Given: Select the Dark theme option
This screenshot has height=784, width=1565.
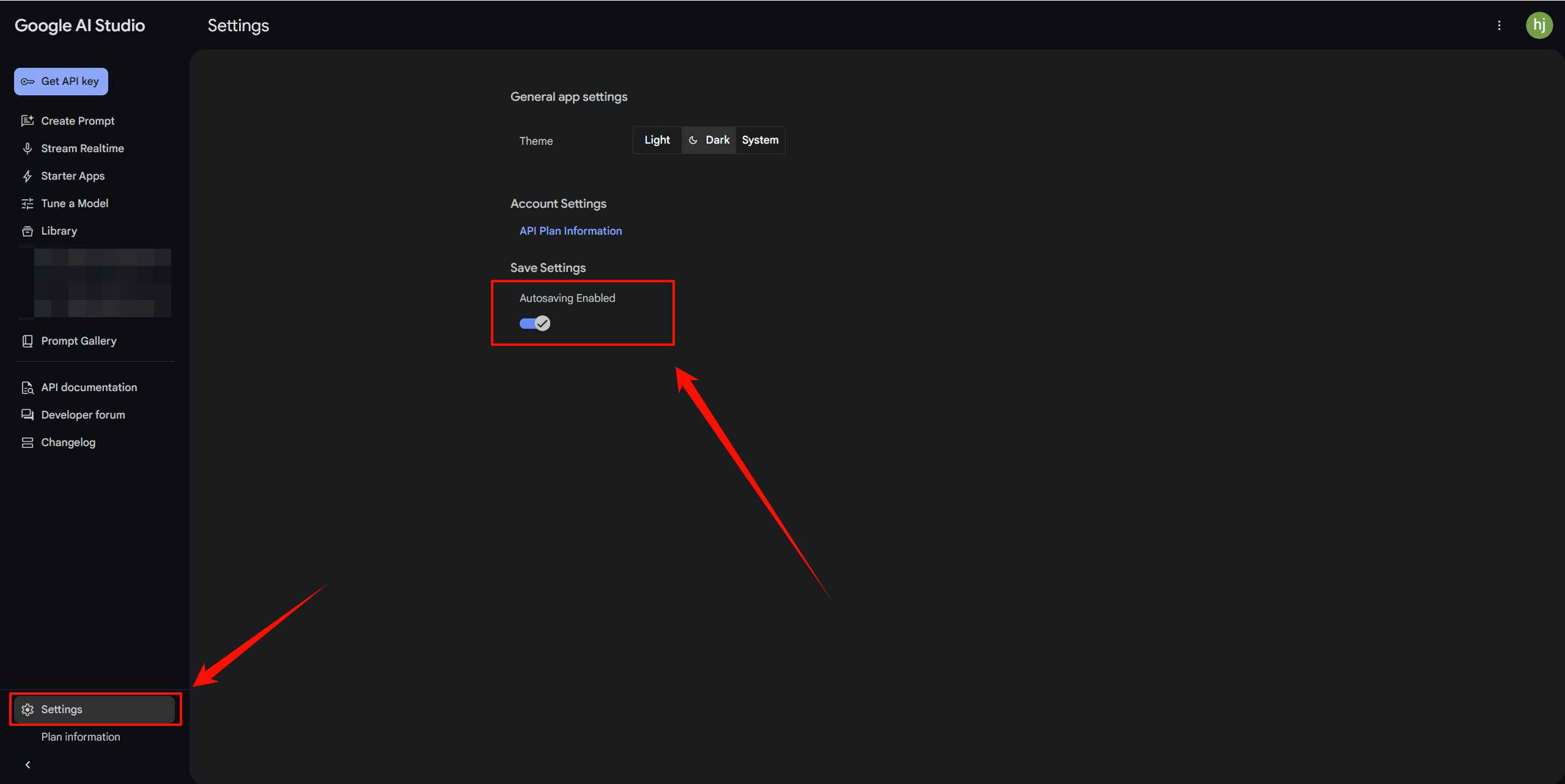Looking at the screenshot, I should [709, 140].
